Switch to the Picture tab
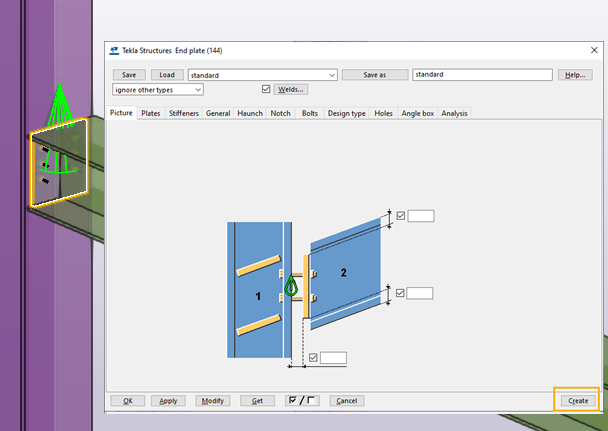Screen dimensions: 608x431 click(x=121, y=113)
